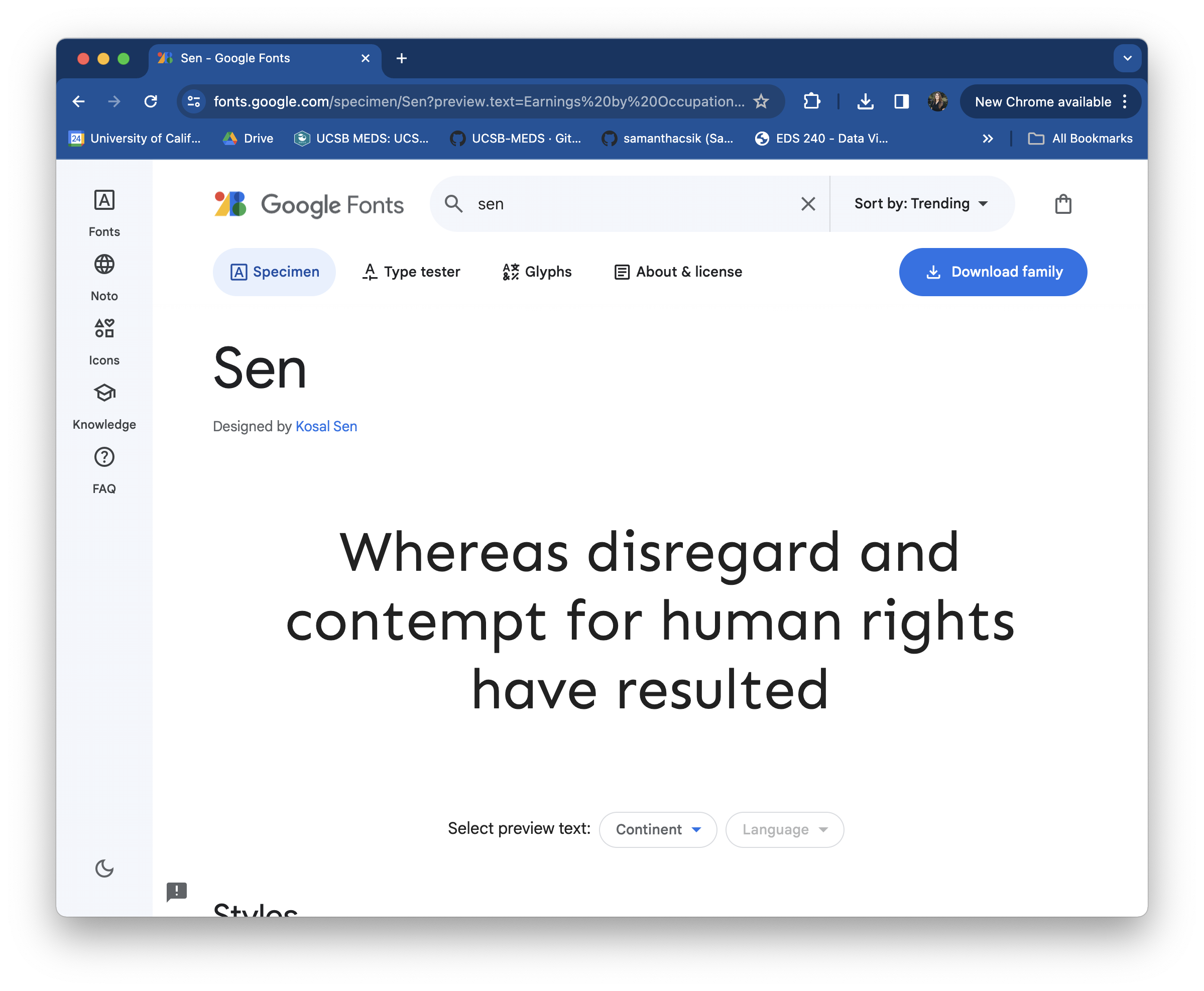Show hidden bookmarks with double chevron
This screenshot has width=1204, height=991.
tap(988, 139)
